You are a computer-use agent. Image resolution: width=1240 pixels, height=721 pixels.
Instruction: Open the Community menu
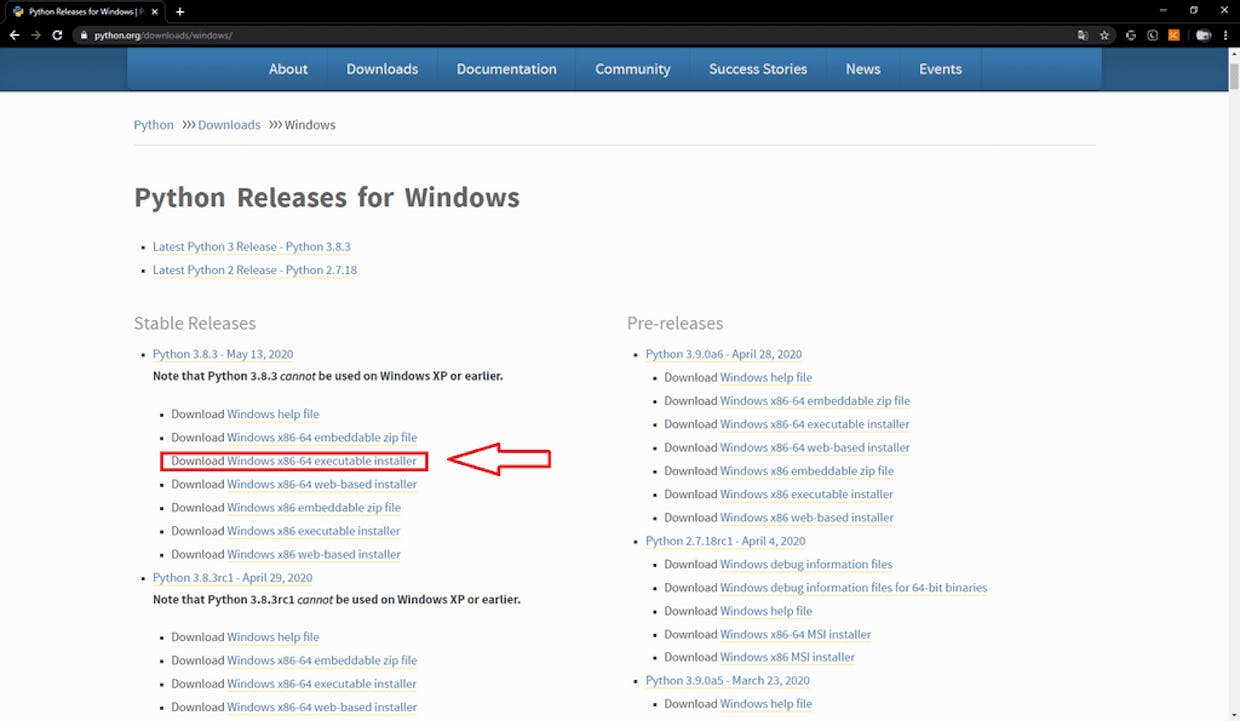[x=632, y=69]
